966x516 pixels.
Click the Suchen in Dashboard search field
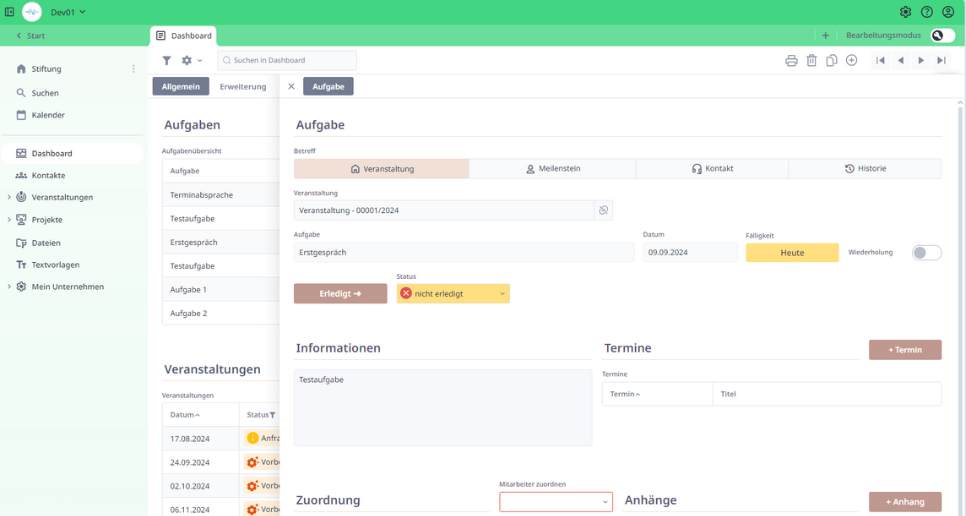288,61
